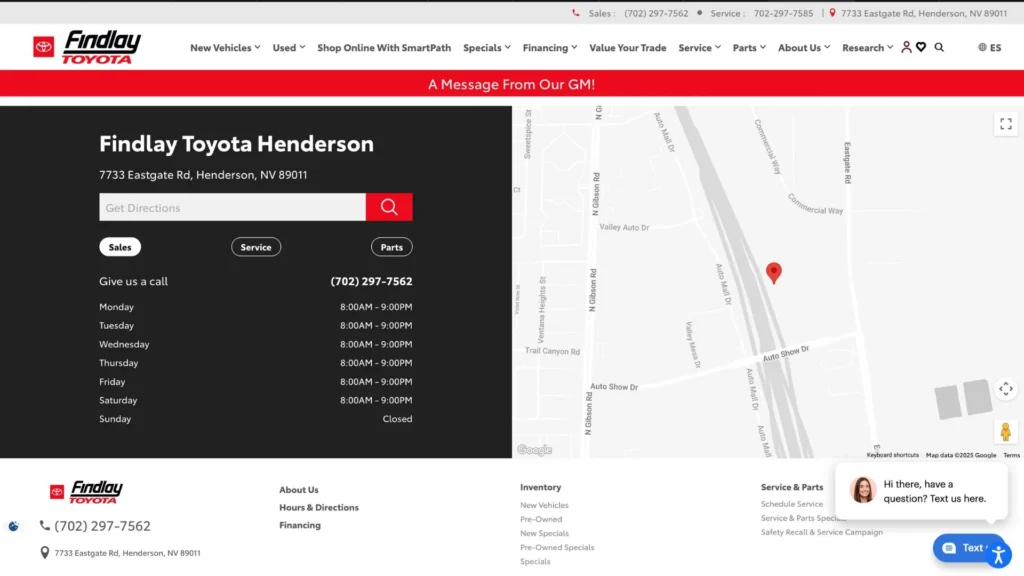Call service number 702-297-7585
1024x576 pixels.
point(783,13)
